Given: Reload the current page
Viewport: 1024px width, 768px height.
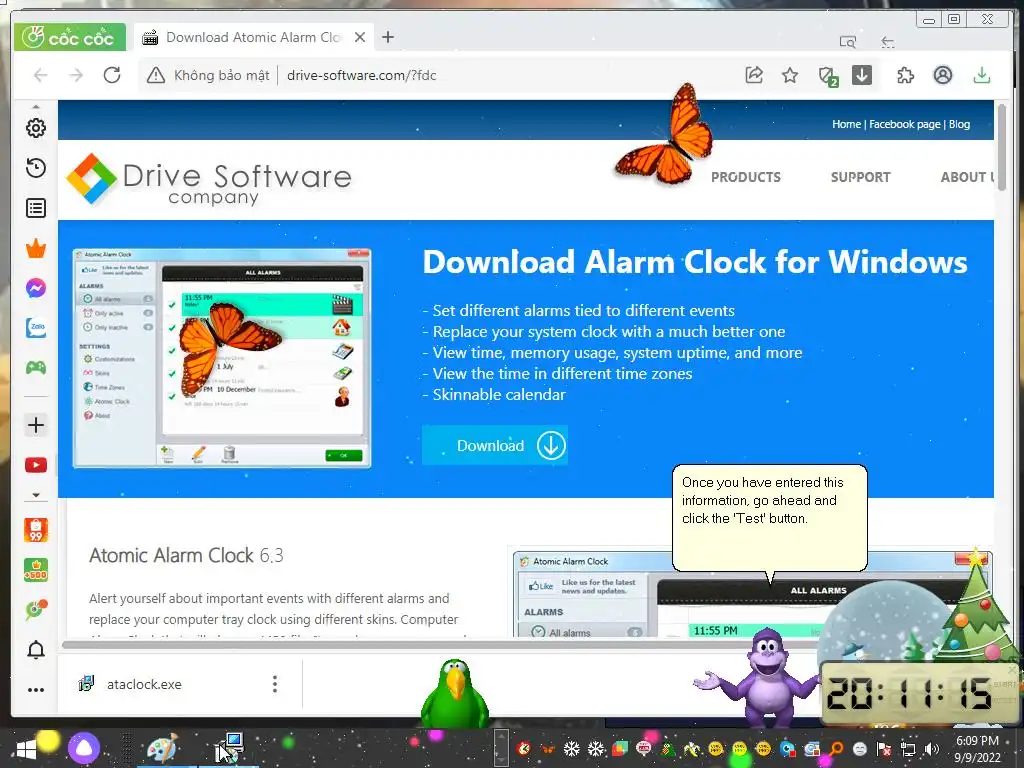Looking at the screenshot, I should coord(112,75).
